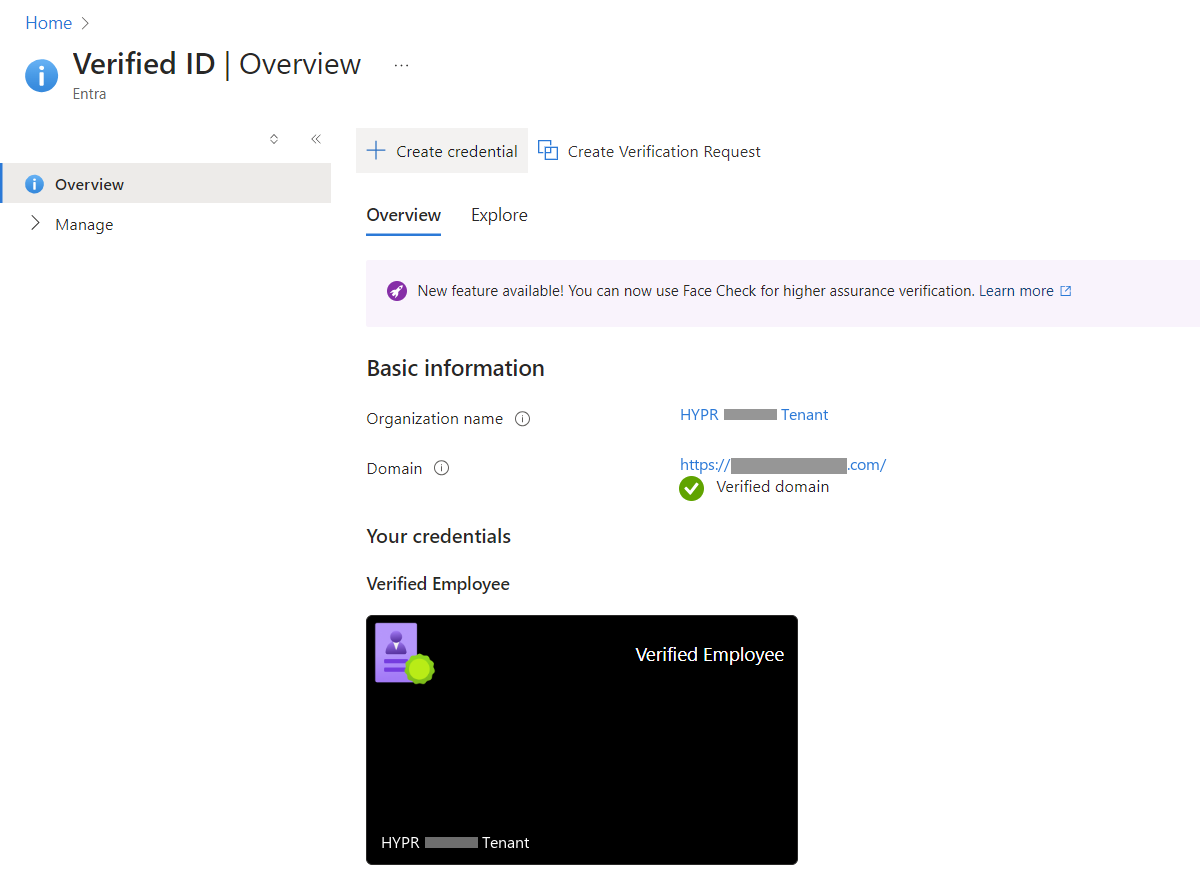Image resolution: width=1200 pixels, height=883 pixels.
Task: Click the credential badge icon on card
Action: click(x=404, y=654)
